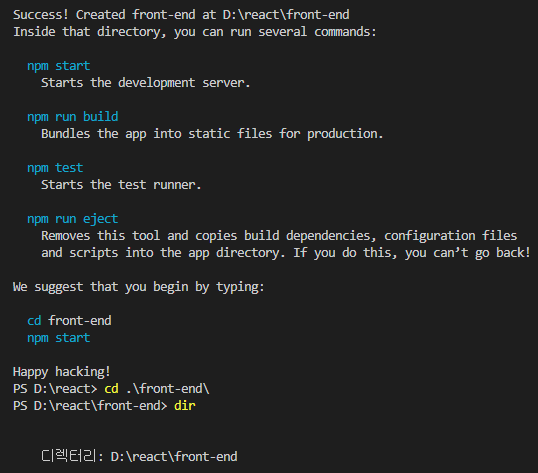
Task: Click the last blue 'npm start' suggestion
Action: point(59,338)
